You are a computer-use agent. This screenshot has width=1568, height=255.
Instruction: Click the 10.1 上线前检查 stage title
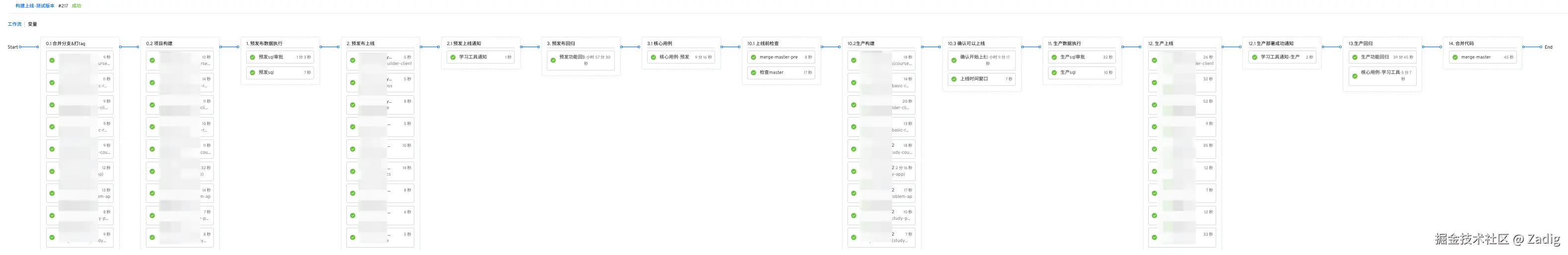coord(763,44)
